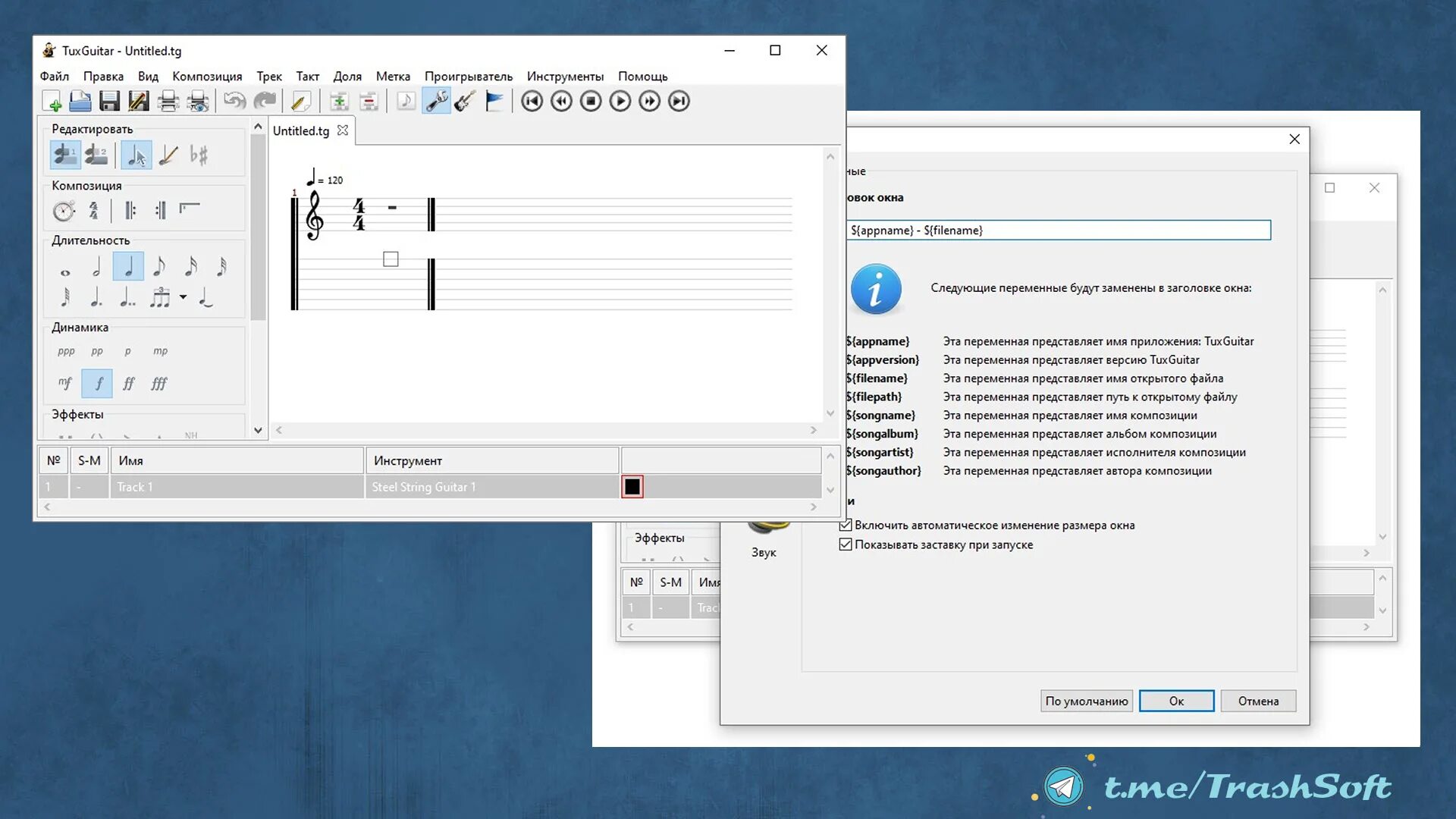Open a file via the folder icon

pos(80,101)
